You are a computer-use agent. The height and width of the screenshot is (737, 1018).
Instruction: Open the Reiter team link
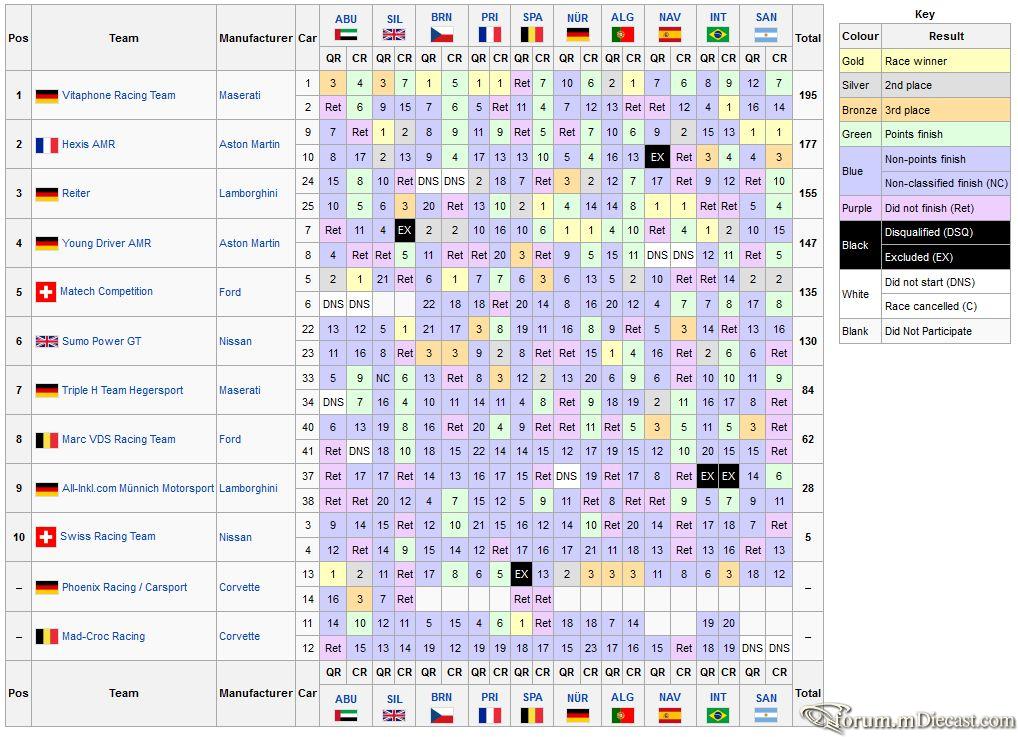coord(76,194)
